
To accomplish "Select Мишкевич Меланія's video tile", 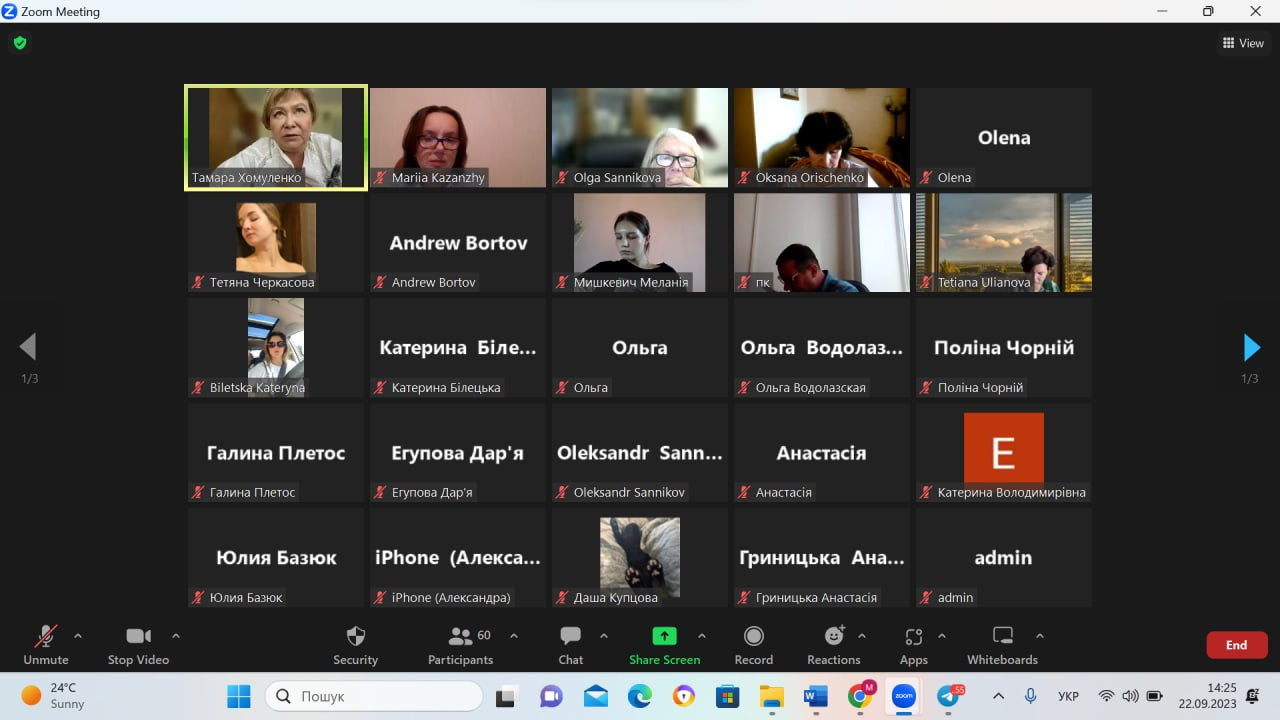I will (640, 243).
